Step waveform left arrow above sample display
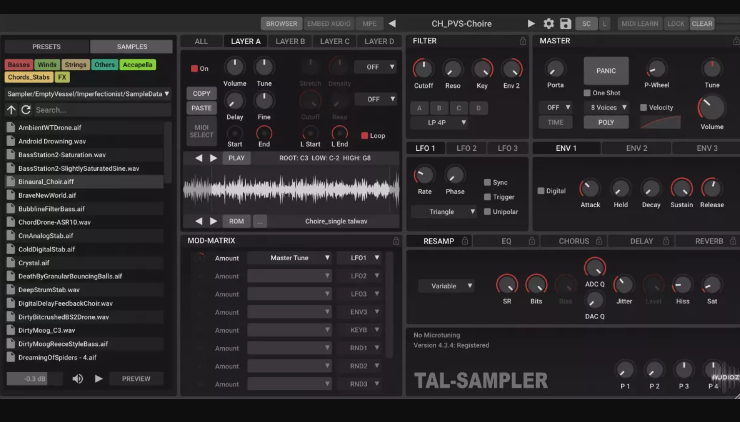The image size is (740, 422). (199, 158)
